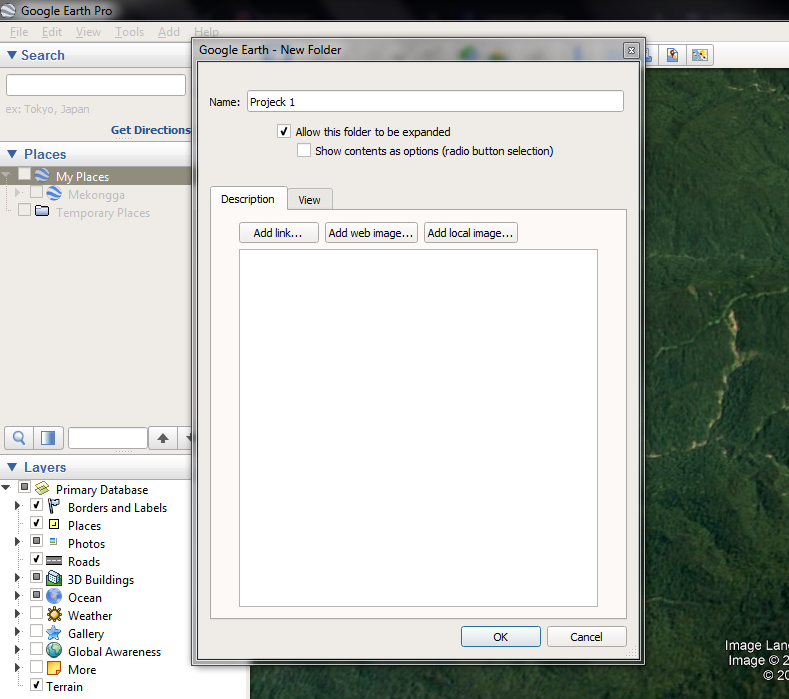Expand the 3D Buildings layer

click(x=18, y=578)
